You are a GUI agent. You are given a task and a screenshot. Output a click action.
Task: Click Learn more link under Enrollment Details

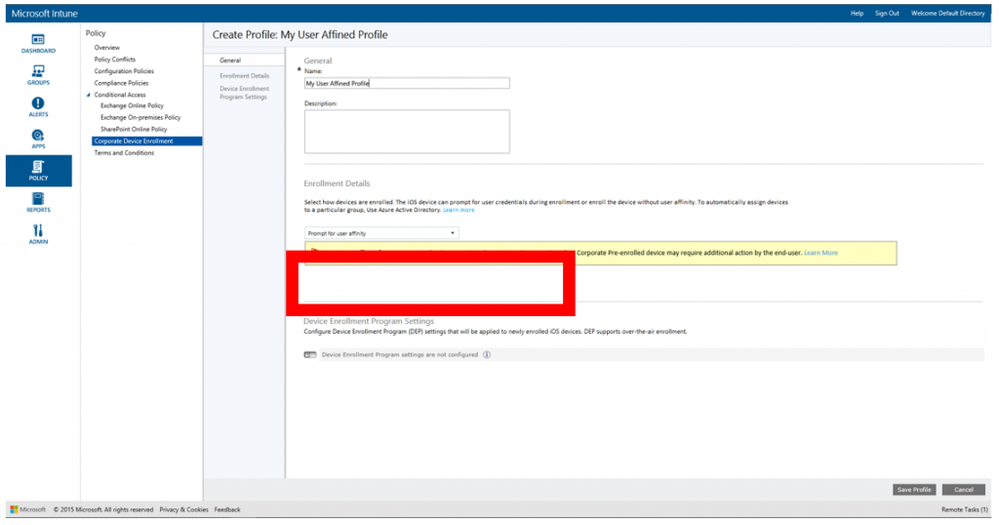(x=459, y=210)
